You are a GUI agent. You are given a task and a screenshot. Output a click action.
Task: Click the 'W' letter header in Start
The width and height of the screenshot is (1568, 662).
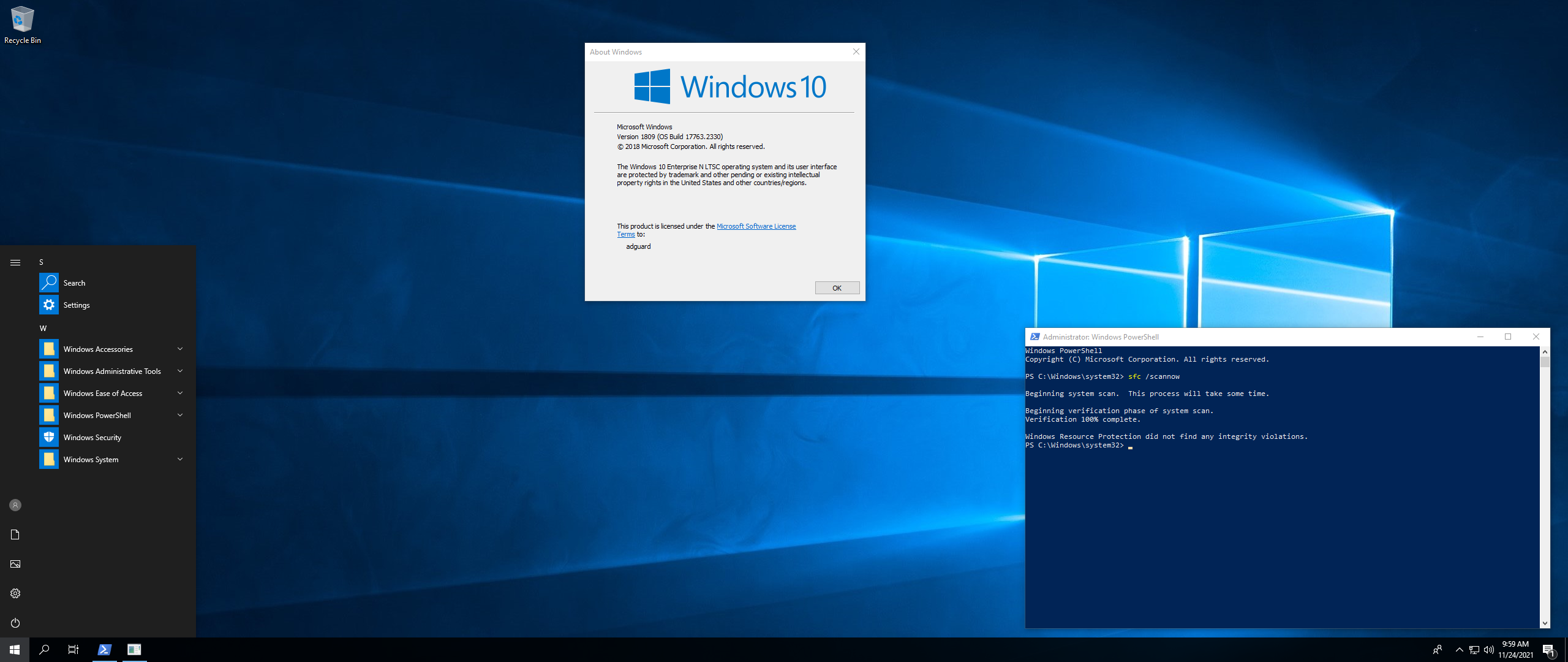point(43,328)
